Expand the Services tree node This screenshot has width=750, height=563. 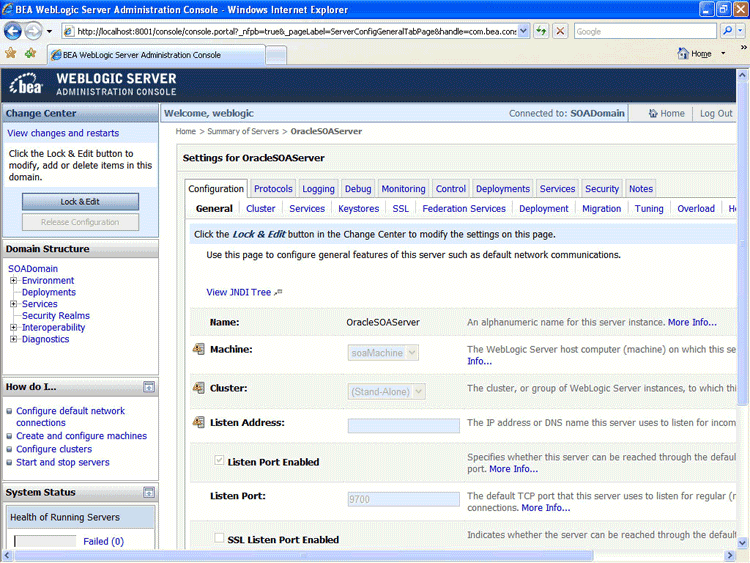tap(13, 304)
